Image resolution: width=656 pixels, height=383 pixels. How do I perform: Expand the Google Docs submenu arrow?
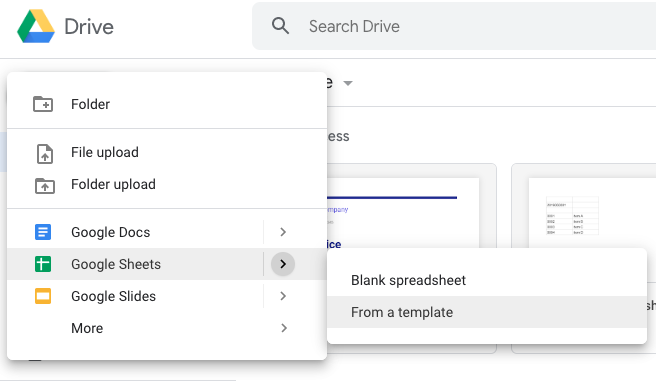point(283,232)
